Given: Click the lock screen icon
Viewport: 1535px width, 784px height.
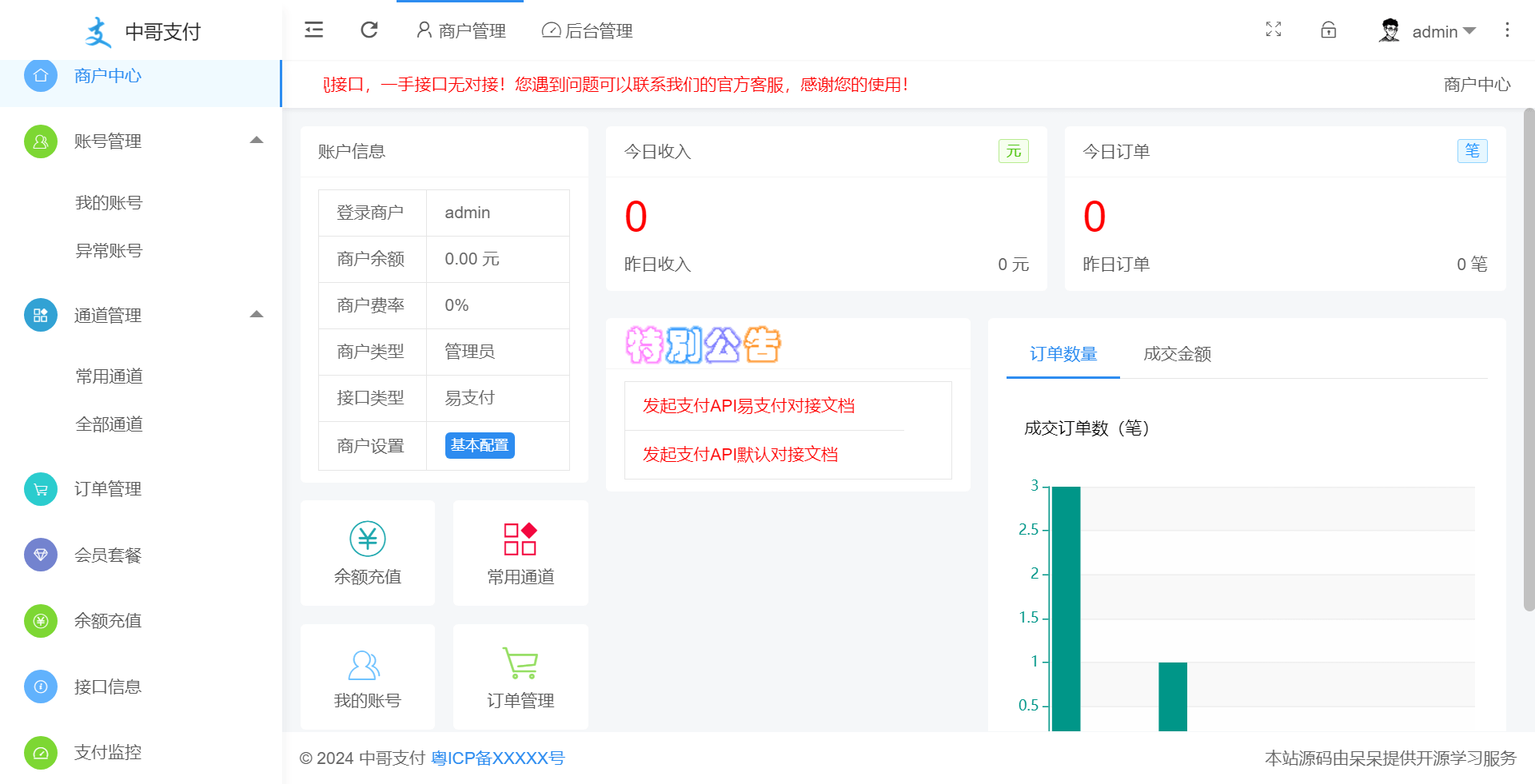Looking at the screenshot, I should tap(1328, 30).
